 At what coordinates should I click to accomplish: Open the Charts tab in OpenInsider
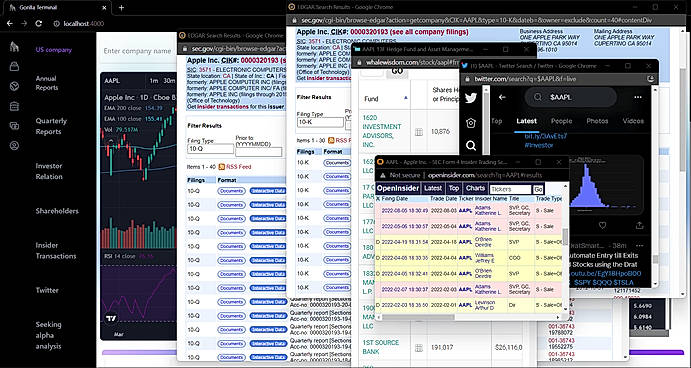[475, 189]
